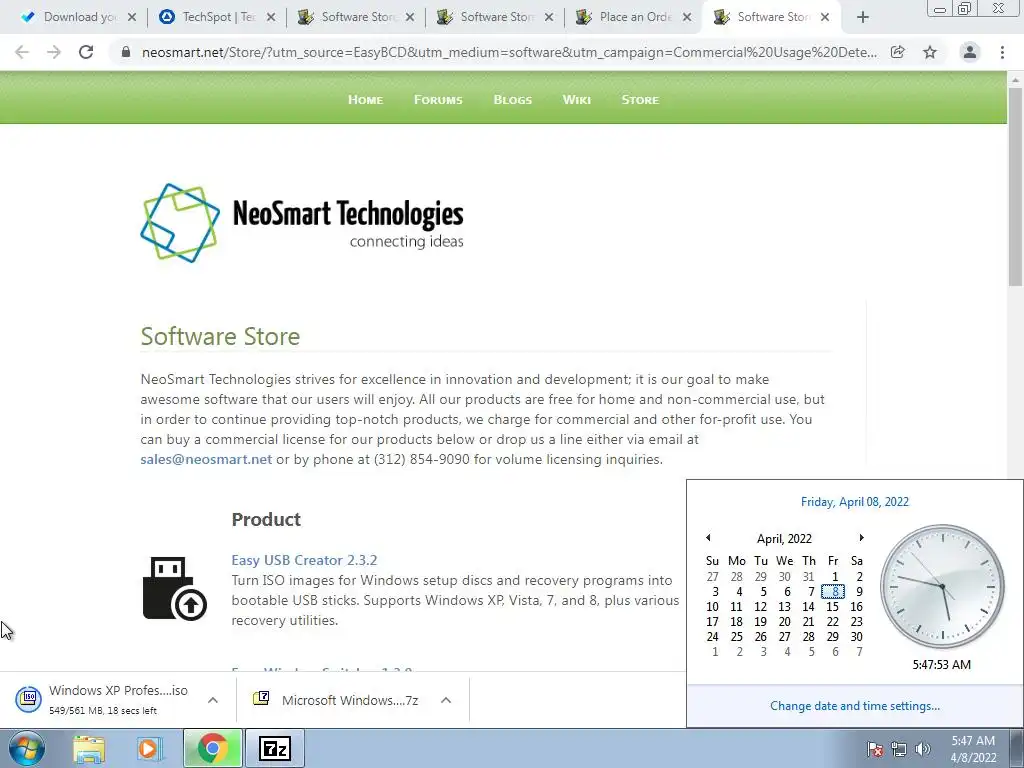Open the Home menu item

[x=365, y=100]
